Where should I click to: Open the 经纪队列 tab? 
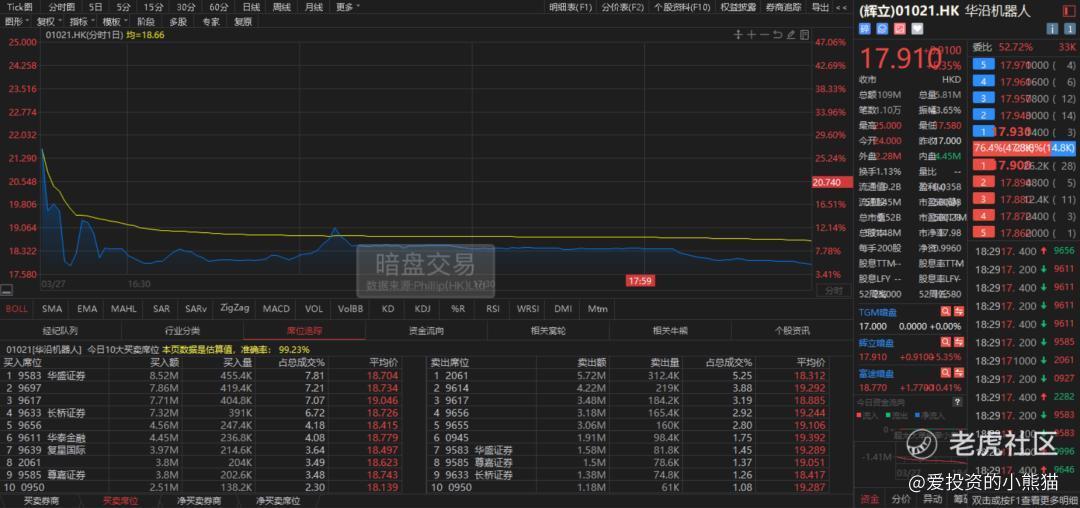click(61, 330)
